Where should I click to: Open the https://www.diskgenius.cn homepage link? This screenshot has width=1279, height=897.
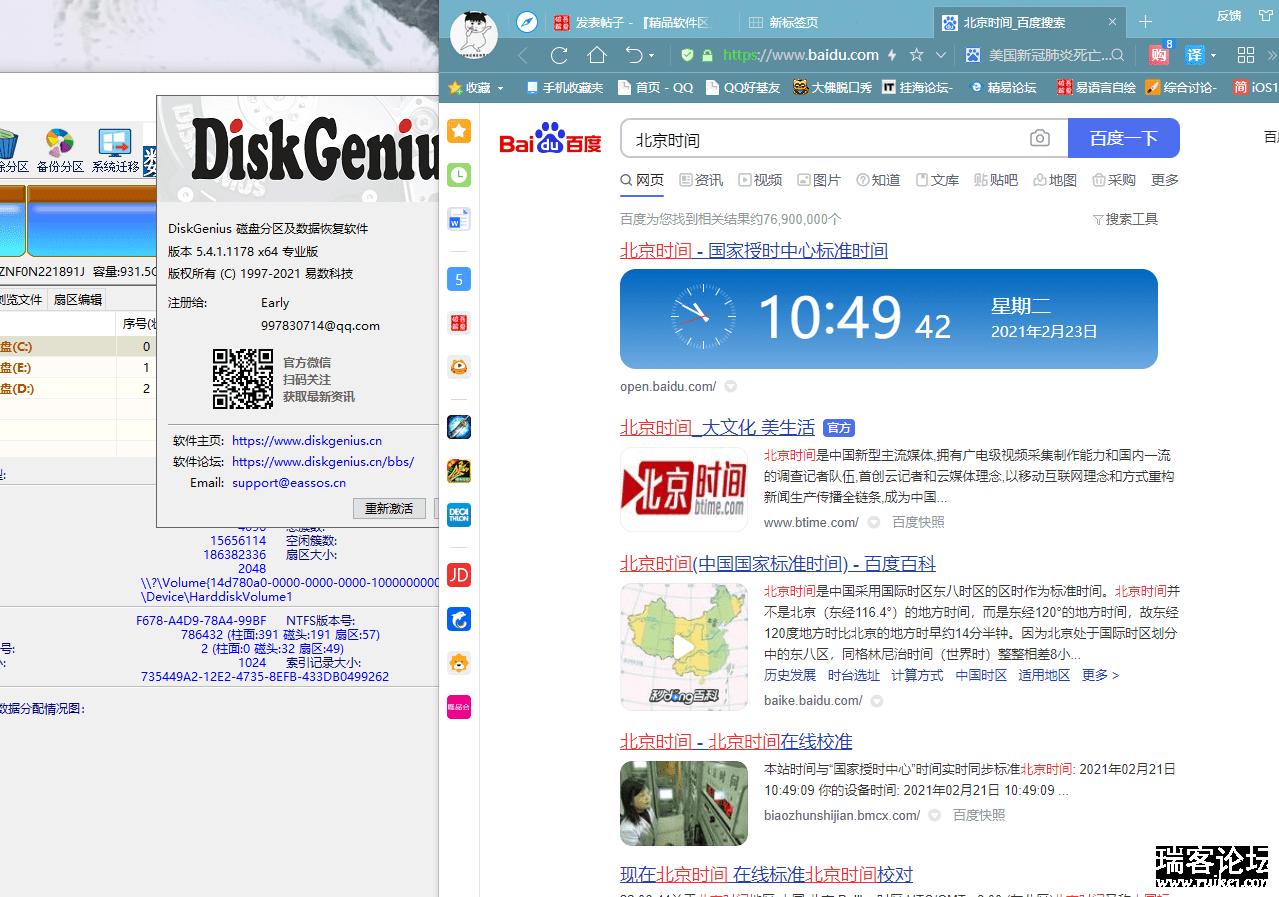pyautogui.click(x=307, y=440)
